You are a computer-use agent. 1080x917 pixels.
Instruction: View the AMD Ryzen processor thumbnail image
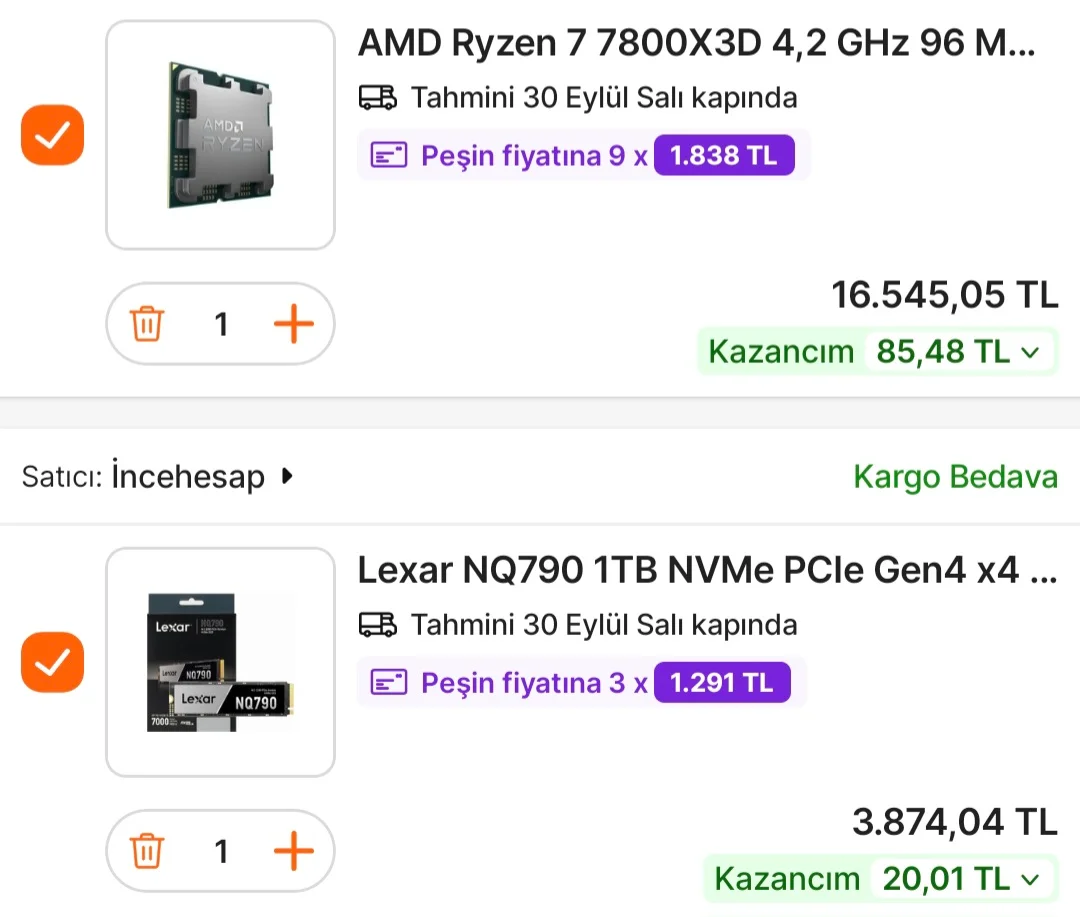click(x=220, y=135)
